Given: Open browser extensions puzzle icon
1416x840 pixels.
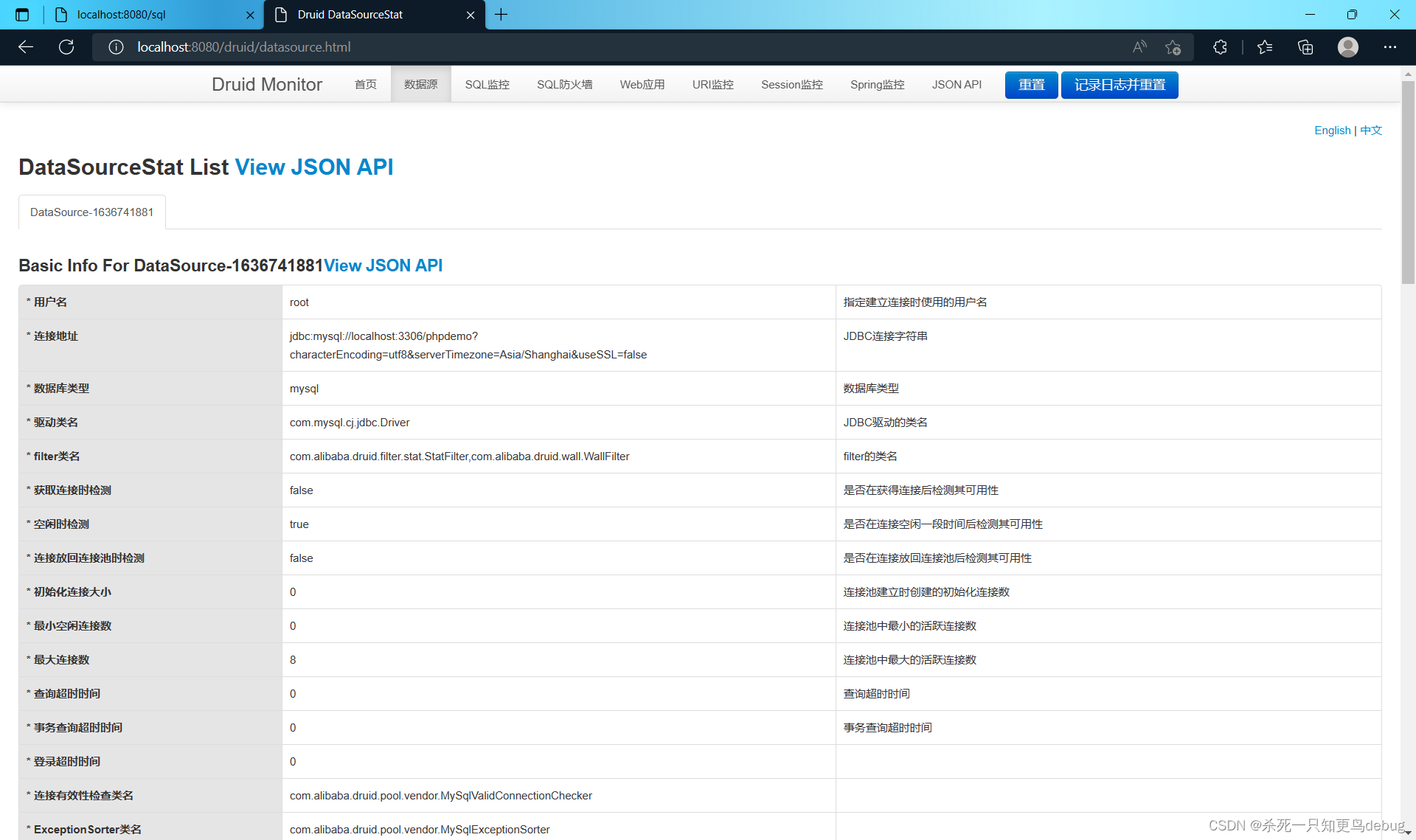Looking at the screenshot, I should pyautogui.click(x=1220, y=47).
